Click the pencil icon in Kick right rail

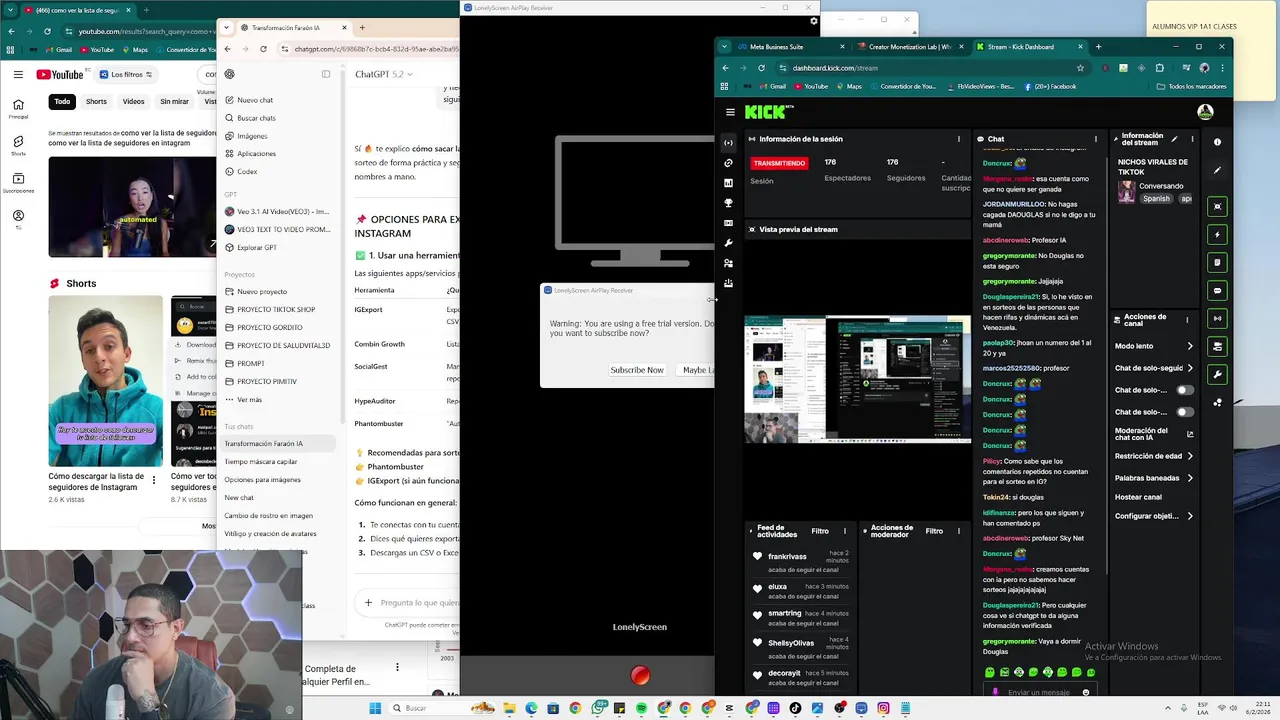point(1217,170)
